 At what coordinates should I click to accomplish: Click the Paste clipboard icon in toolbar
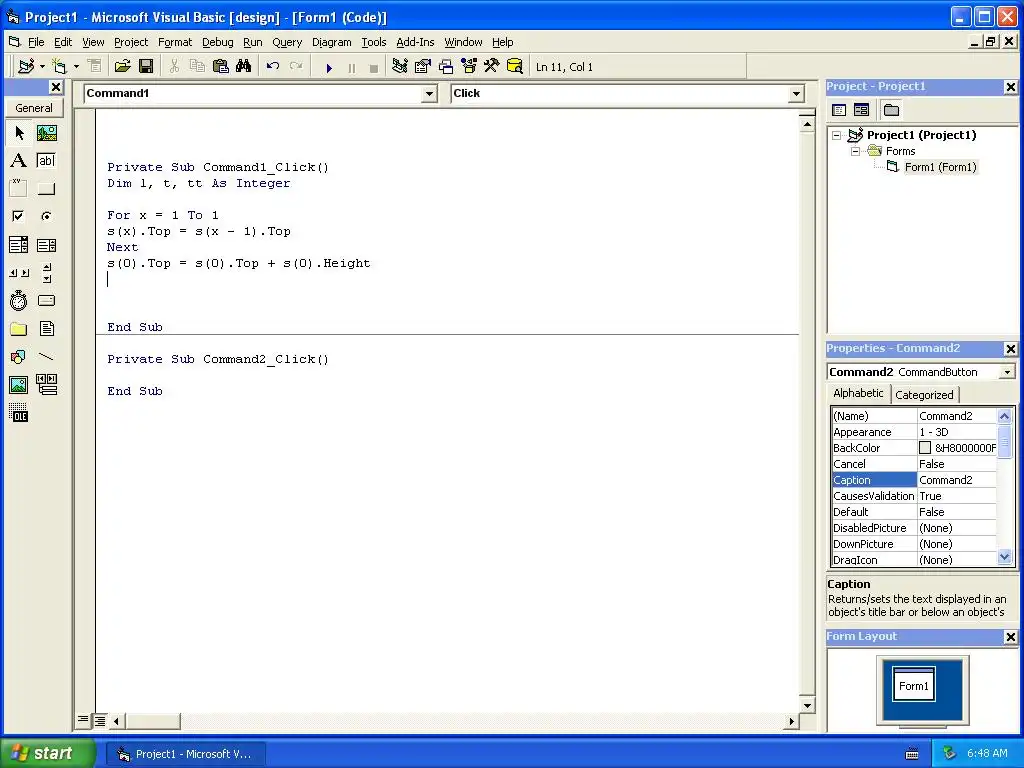point(221,67)
